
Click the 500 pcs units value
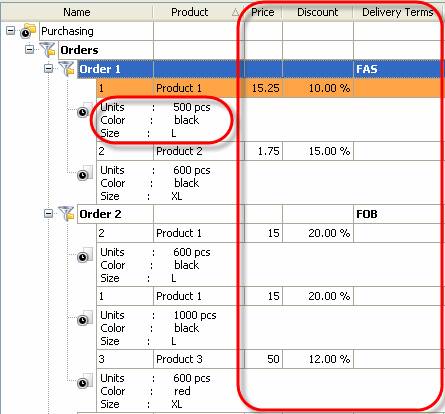192,107
